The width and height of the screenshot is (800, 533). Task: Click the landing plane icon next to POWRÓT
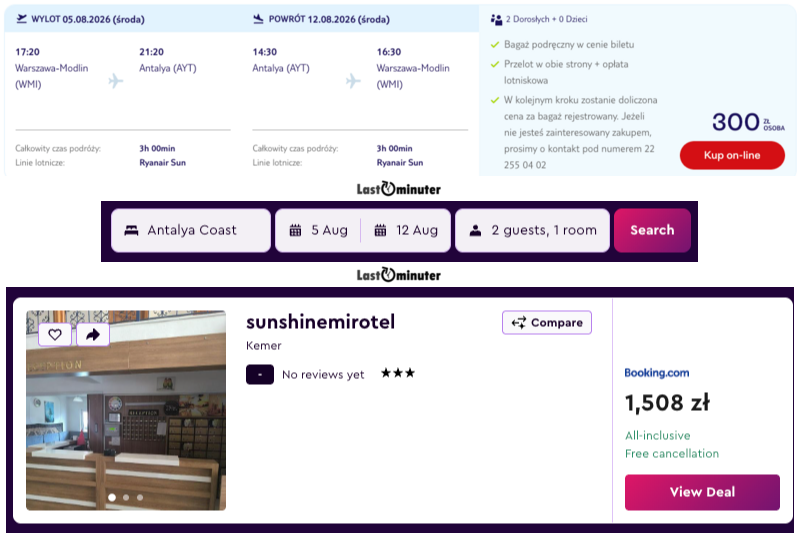pos(258,19)
